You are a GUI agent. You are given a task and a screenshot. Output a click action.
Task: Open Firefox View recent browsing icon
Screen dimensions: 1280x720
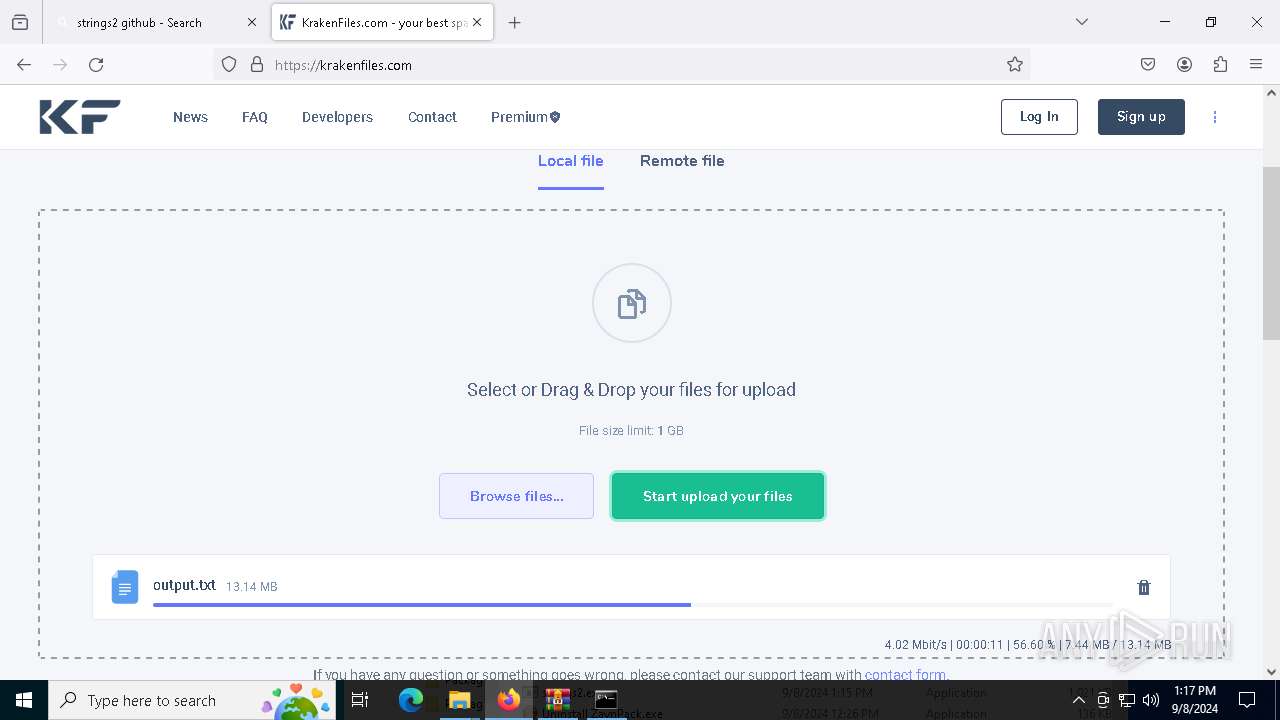click(20, 22)
